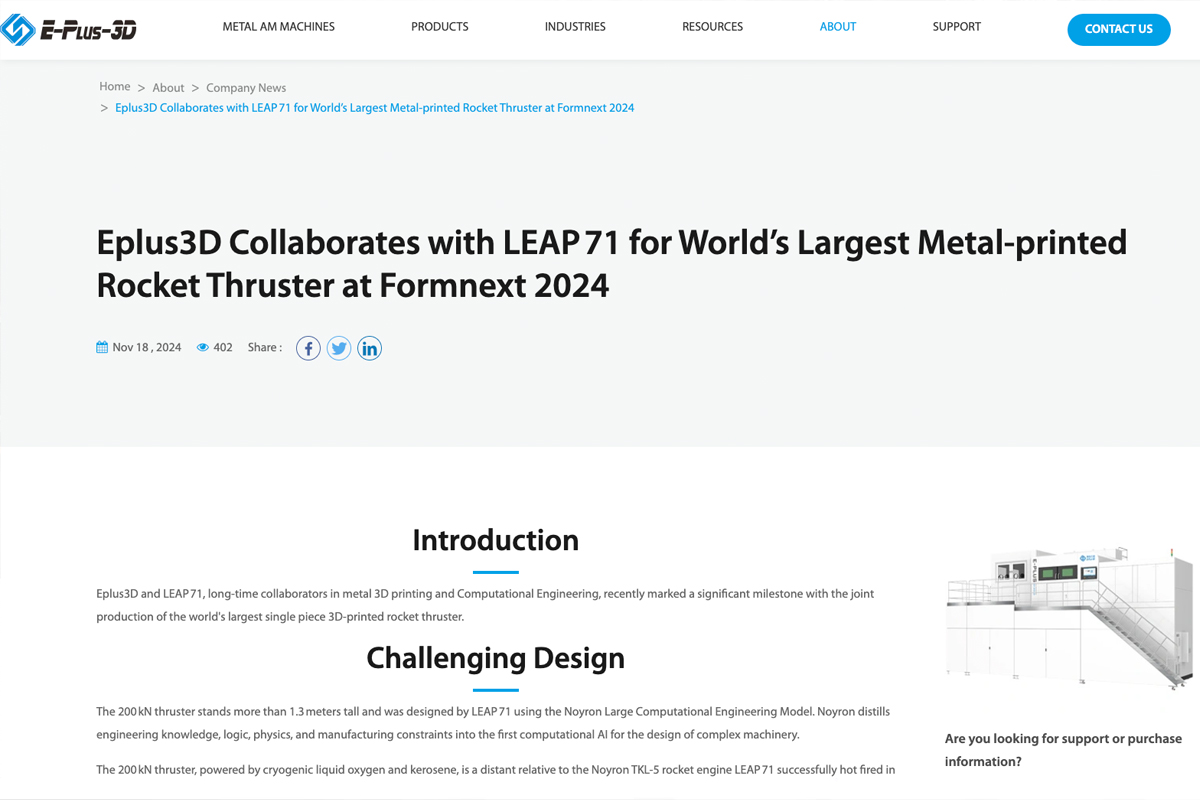Share article on Facebook
This screenshot has width=1200, height=800.
[x=308, y=348]
